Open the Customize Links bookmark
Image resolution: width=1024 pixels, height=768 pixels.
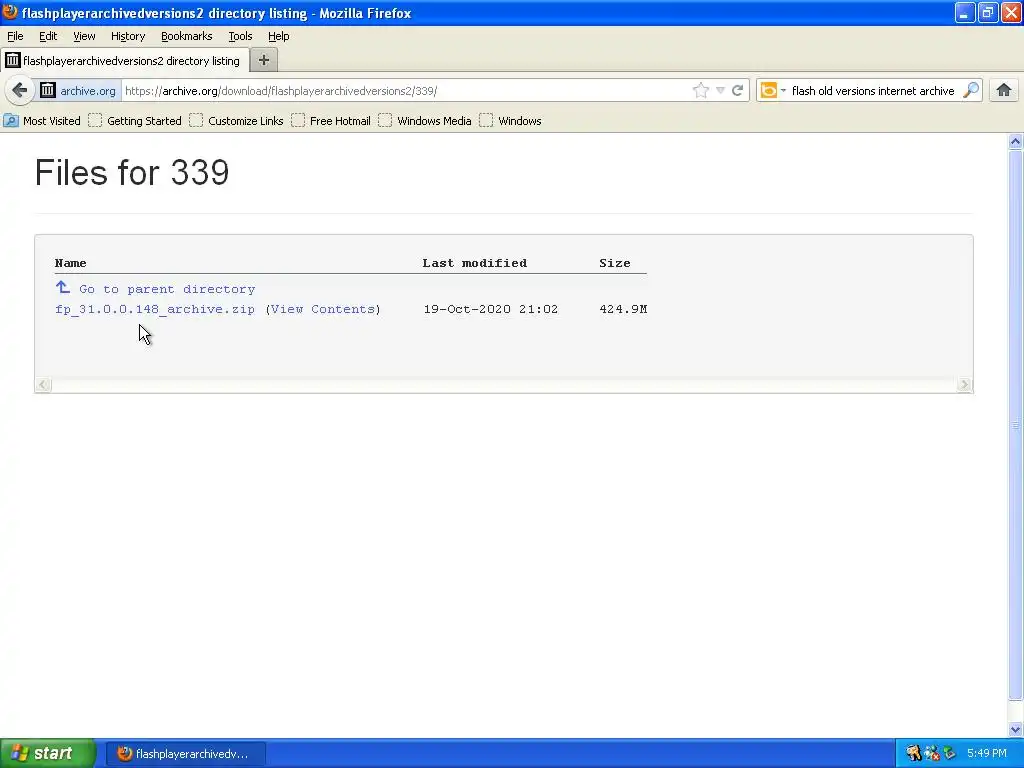pos(236,121)
